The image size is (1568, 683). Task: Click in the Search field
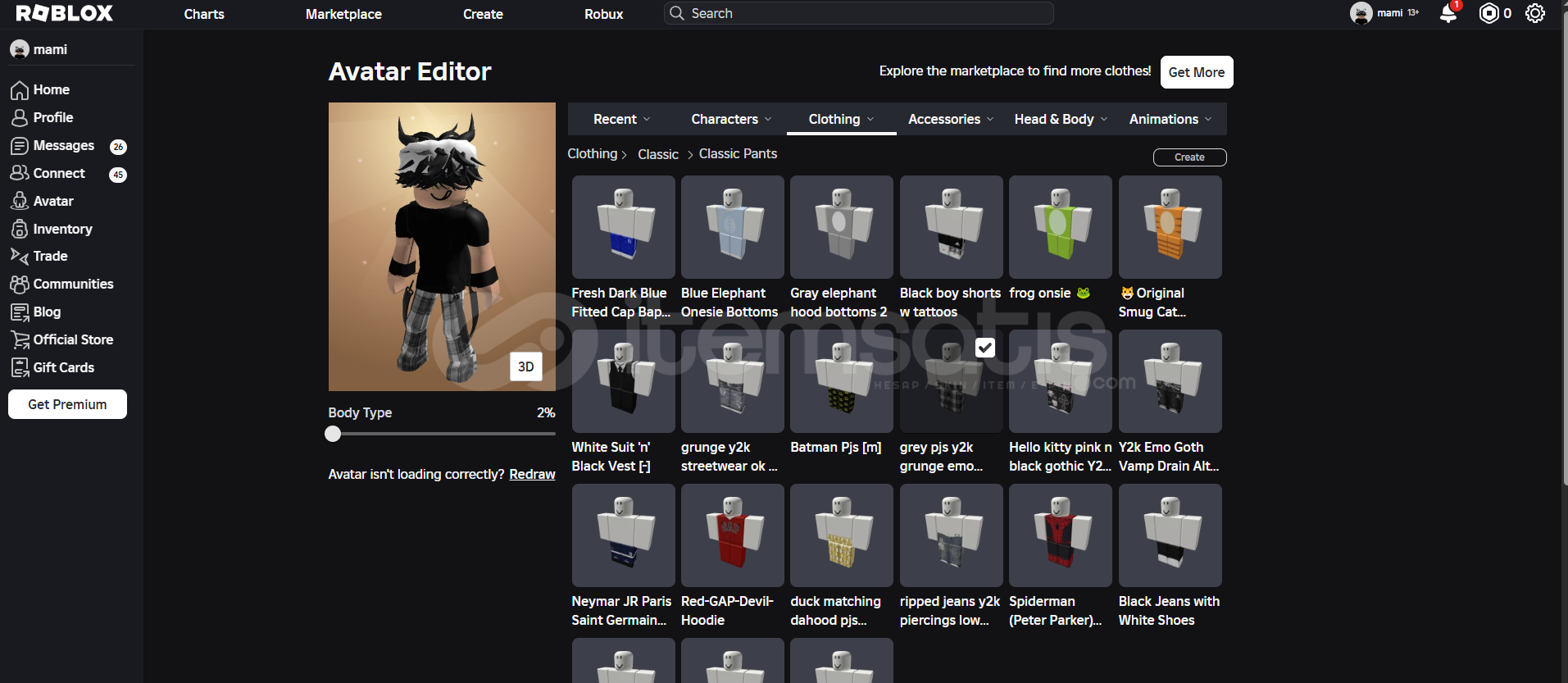[858, 13]
